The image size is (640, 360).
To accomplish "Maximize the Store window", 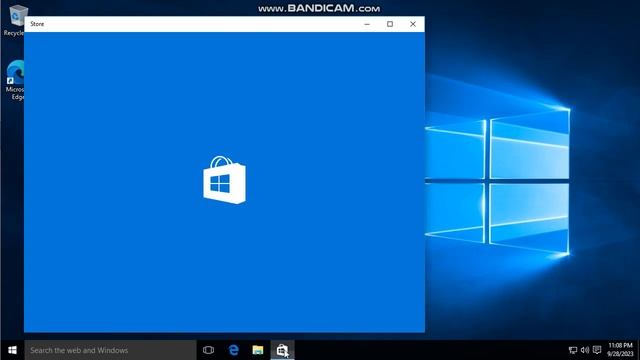I will 390,24.
